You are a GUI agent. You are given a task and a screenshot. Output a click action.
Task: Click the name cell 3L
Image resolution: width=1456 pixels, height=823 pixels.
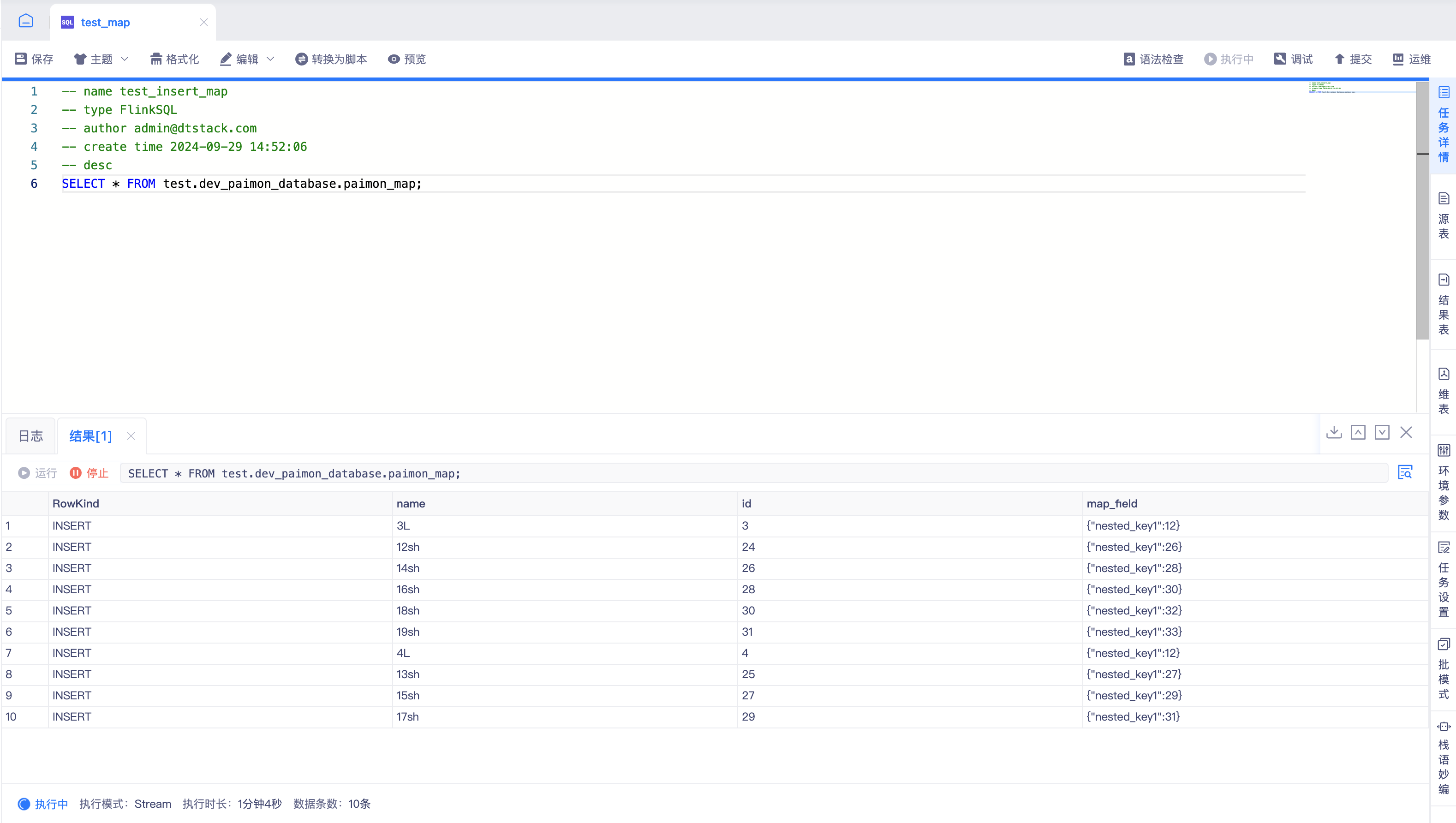pos(565,526)
